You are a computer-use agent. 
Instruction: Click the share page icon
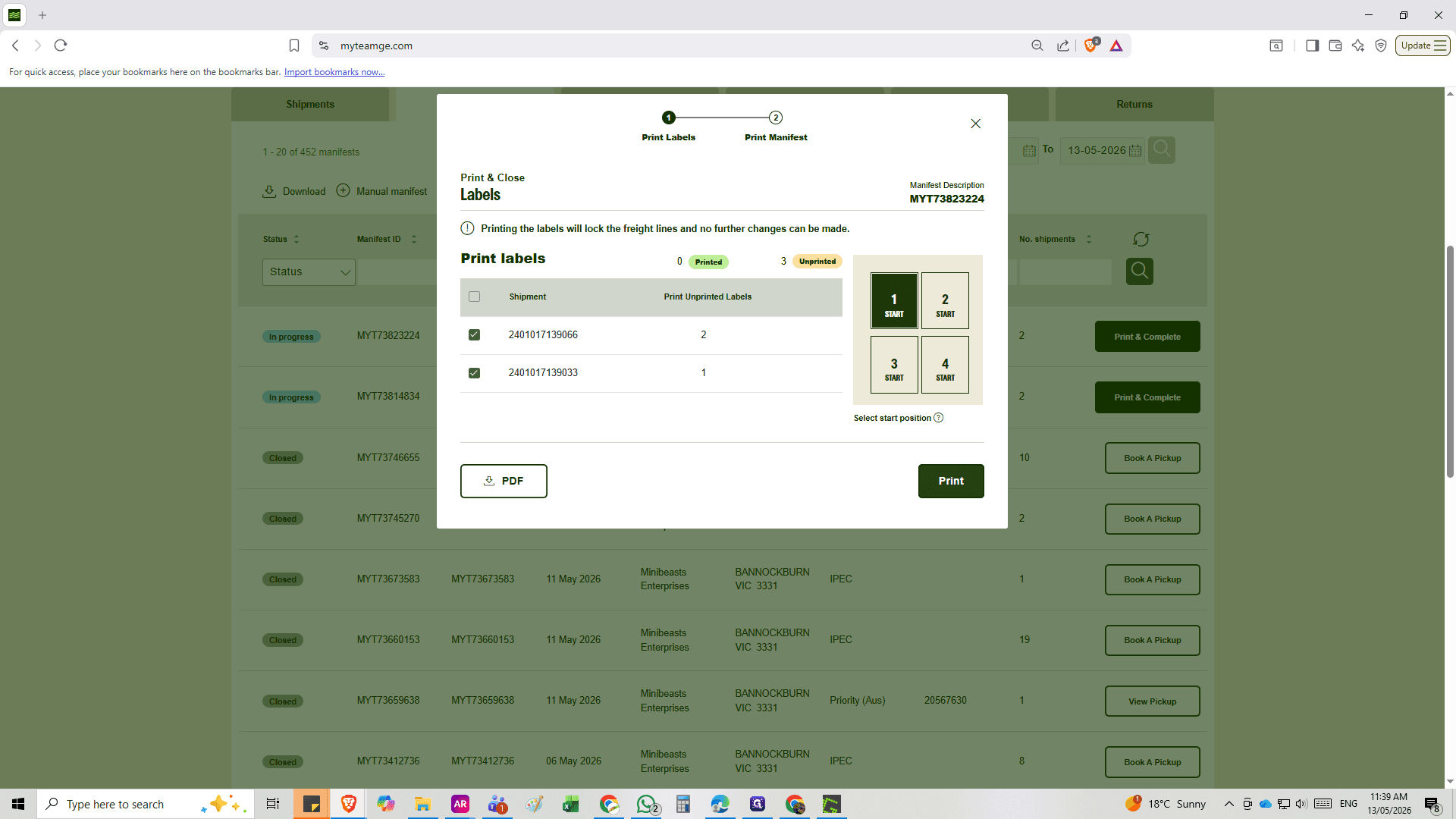click(x=1063, y=45)
